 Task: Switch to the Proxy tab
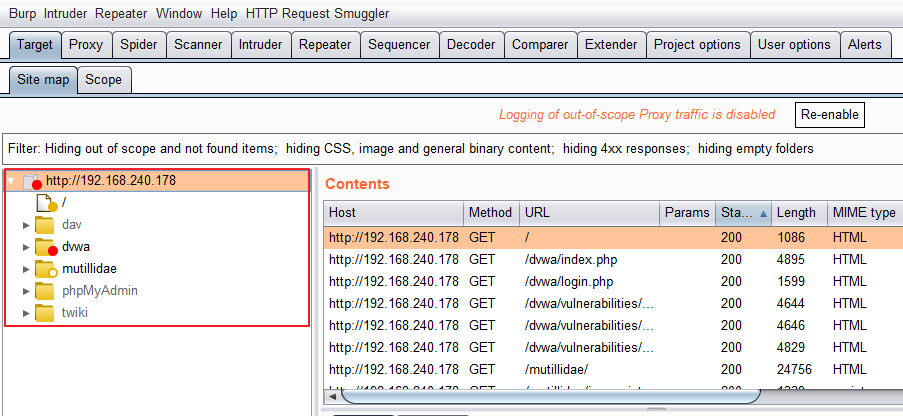pos(86,45)
